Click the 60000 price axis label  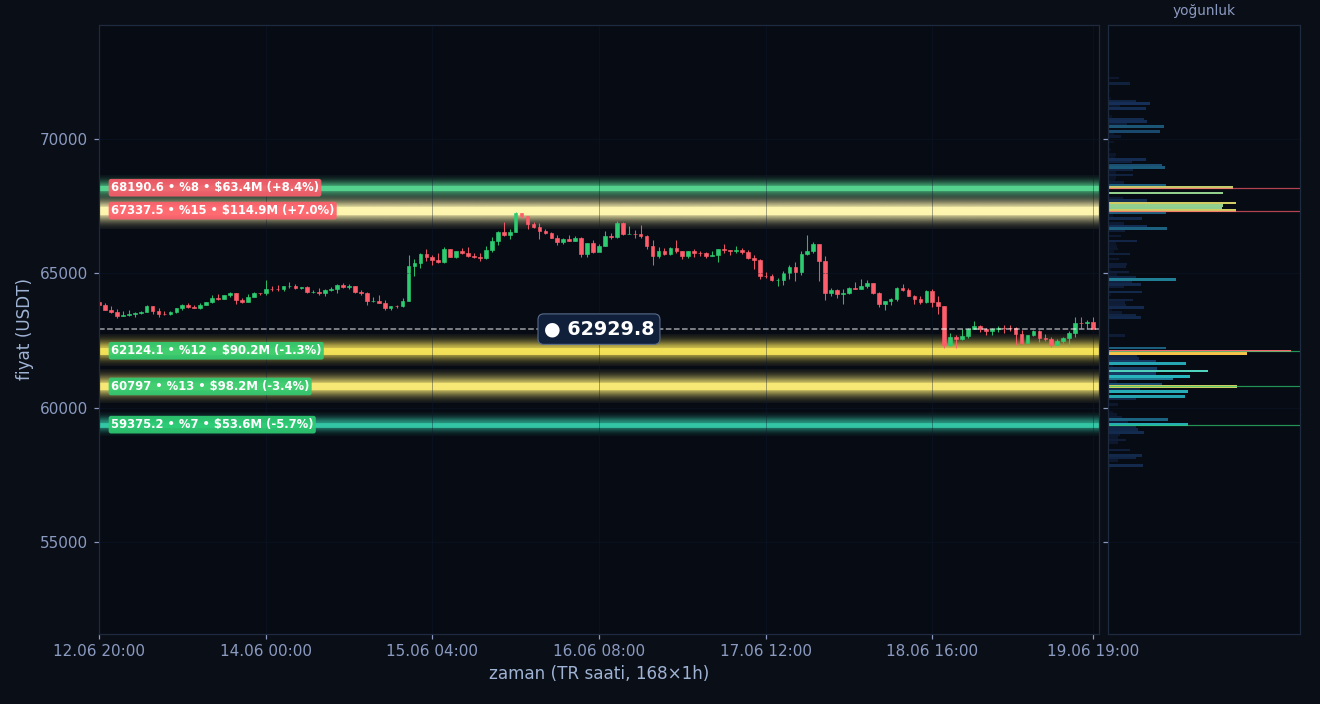(x=63, y=408)
